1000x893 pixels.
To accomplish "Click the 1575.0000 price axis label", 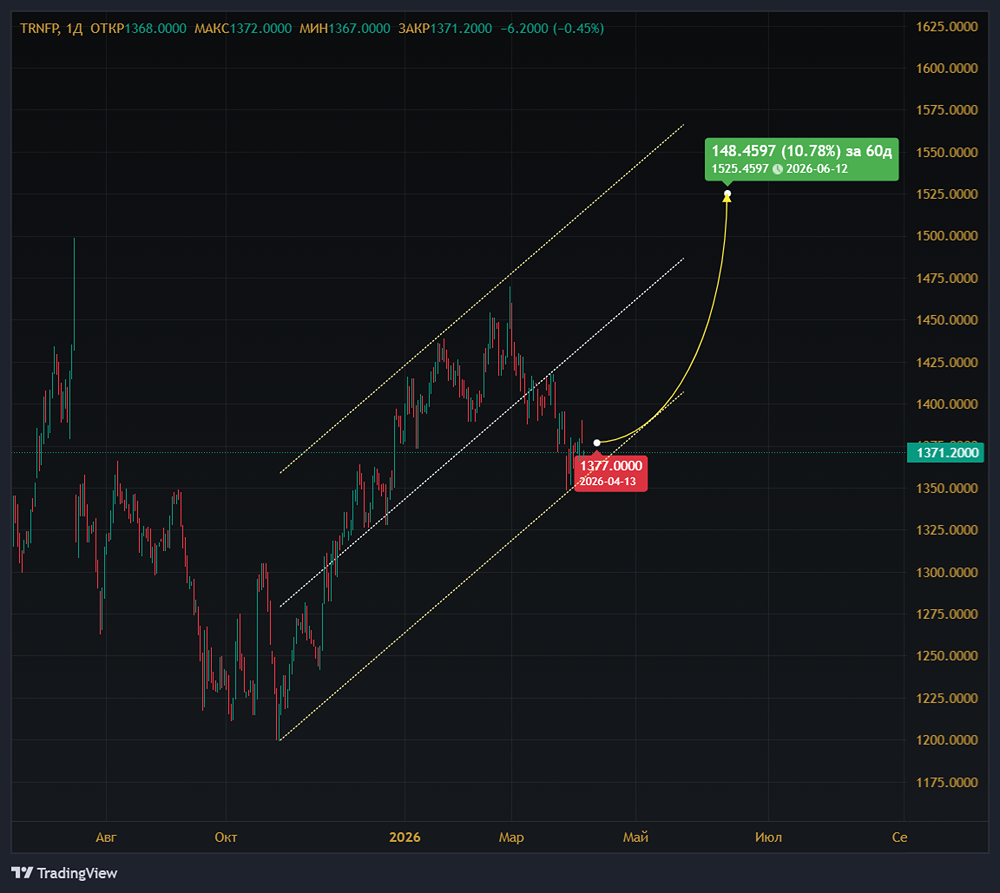I will (946, 110).
